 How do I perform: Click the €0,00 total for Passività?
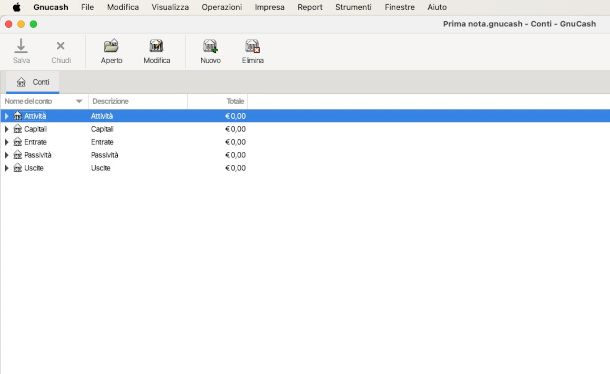coord(235,155)
